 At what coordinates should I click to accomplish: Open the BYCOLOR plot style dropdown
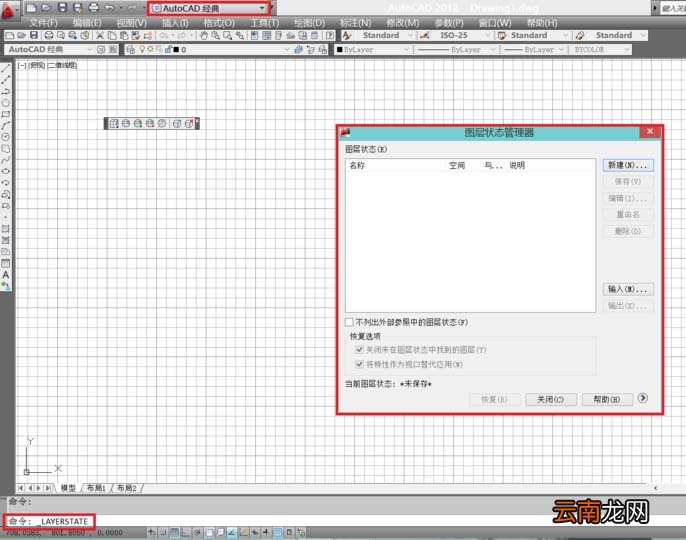pos(601,50)
